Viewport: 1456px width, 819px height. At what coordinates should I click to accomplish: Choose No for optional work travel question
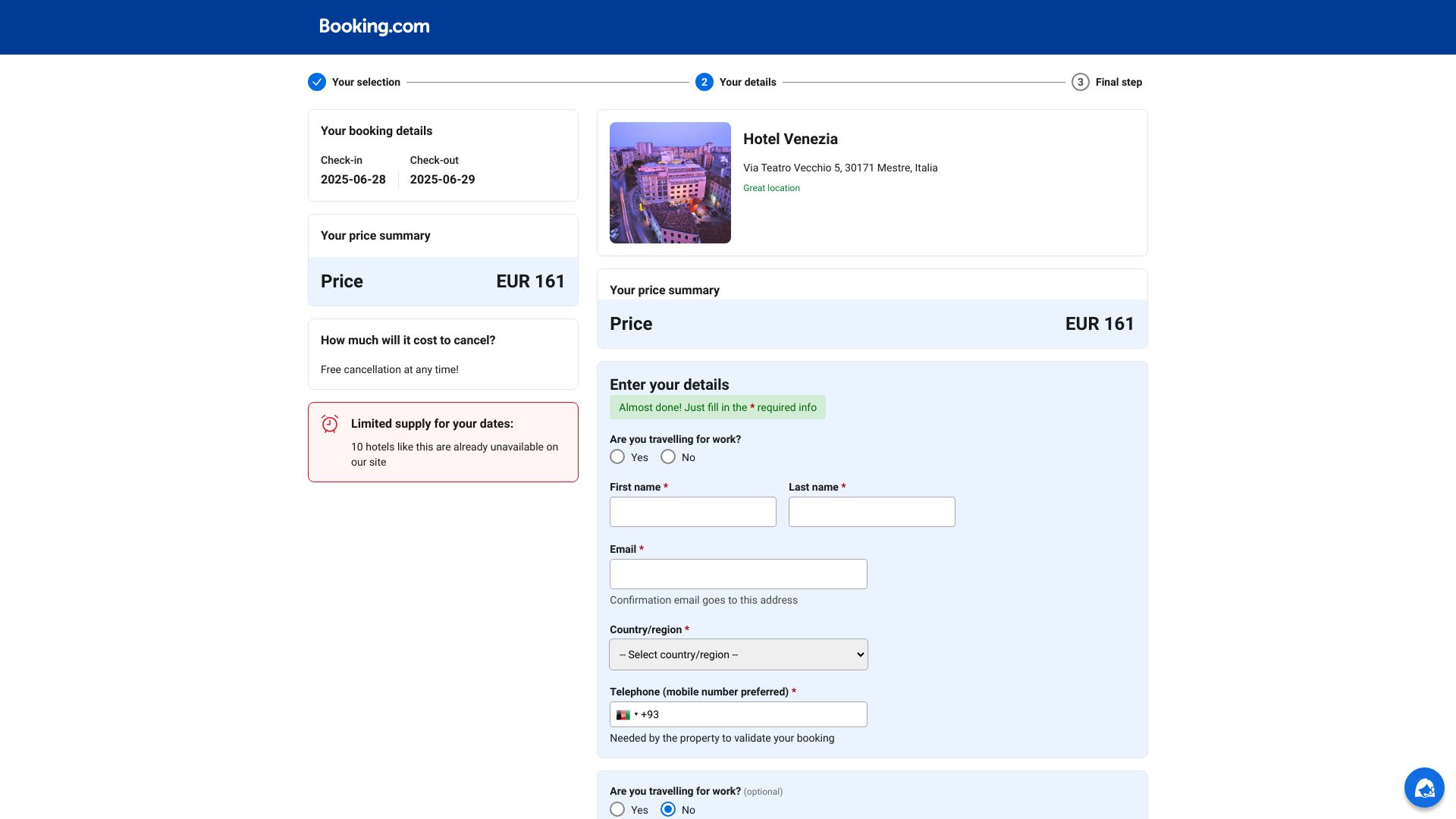668,809
